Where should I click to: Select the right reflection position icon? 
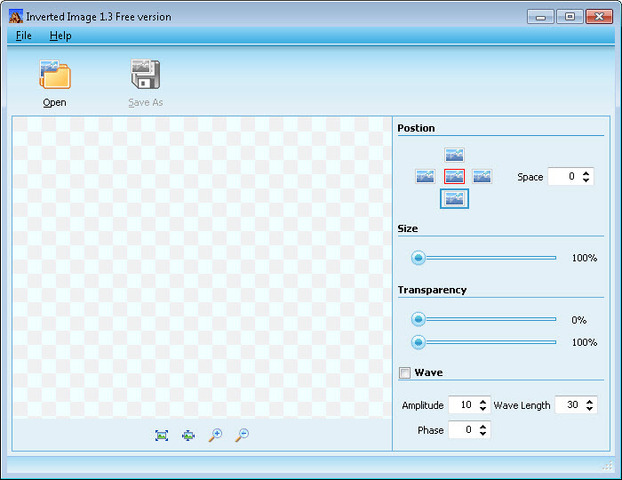click(x=482, y=176)
